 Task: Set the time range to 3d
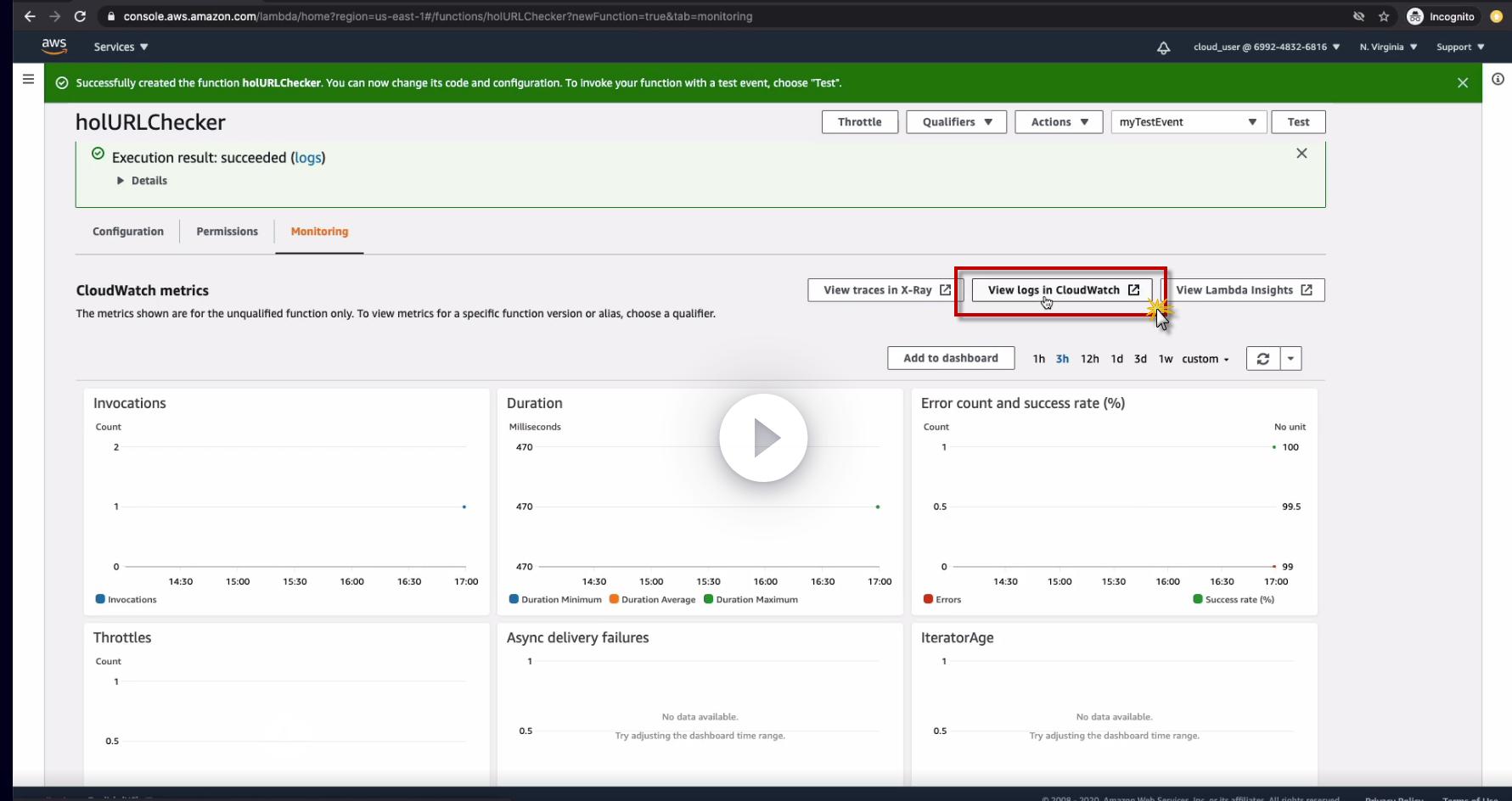coord(1140,359)
